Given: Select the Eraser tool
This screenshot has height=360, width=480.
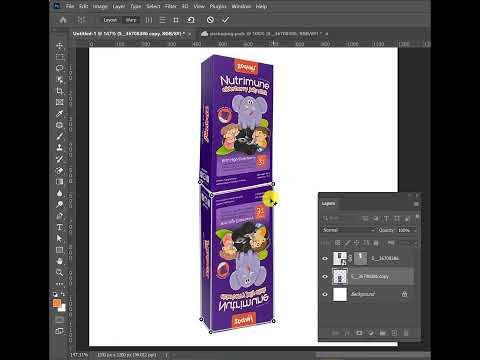Looking at the screenshot, I should pos(60,170).
